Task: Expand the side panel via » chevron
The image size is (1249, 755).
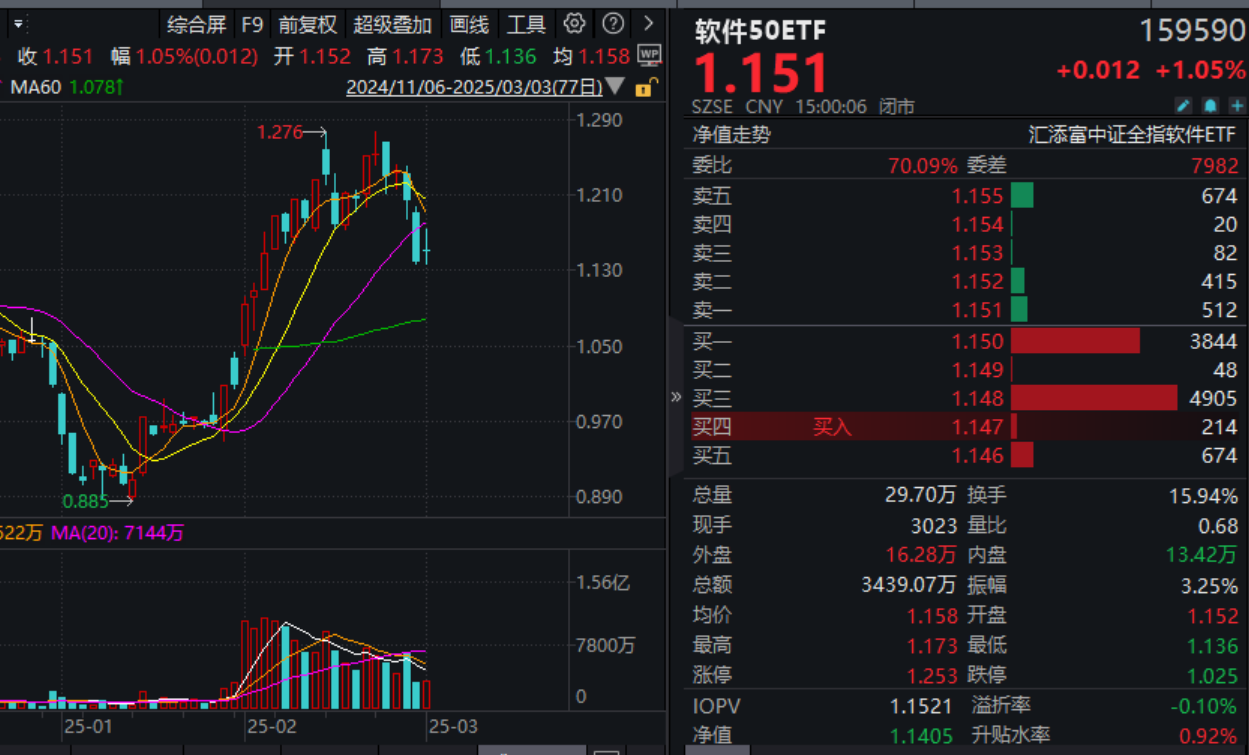Action: pyautogui.click(x=678, y=397)
